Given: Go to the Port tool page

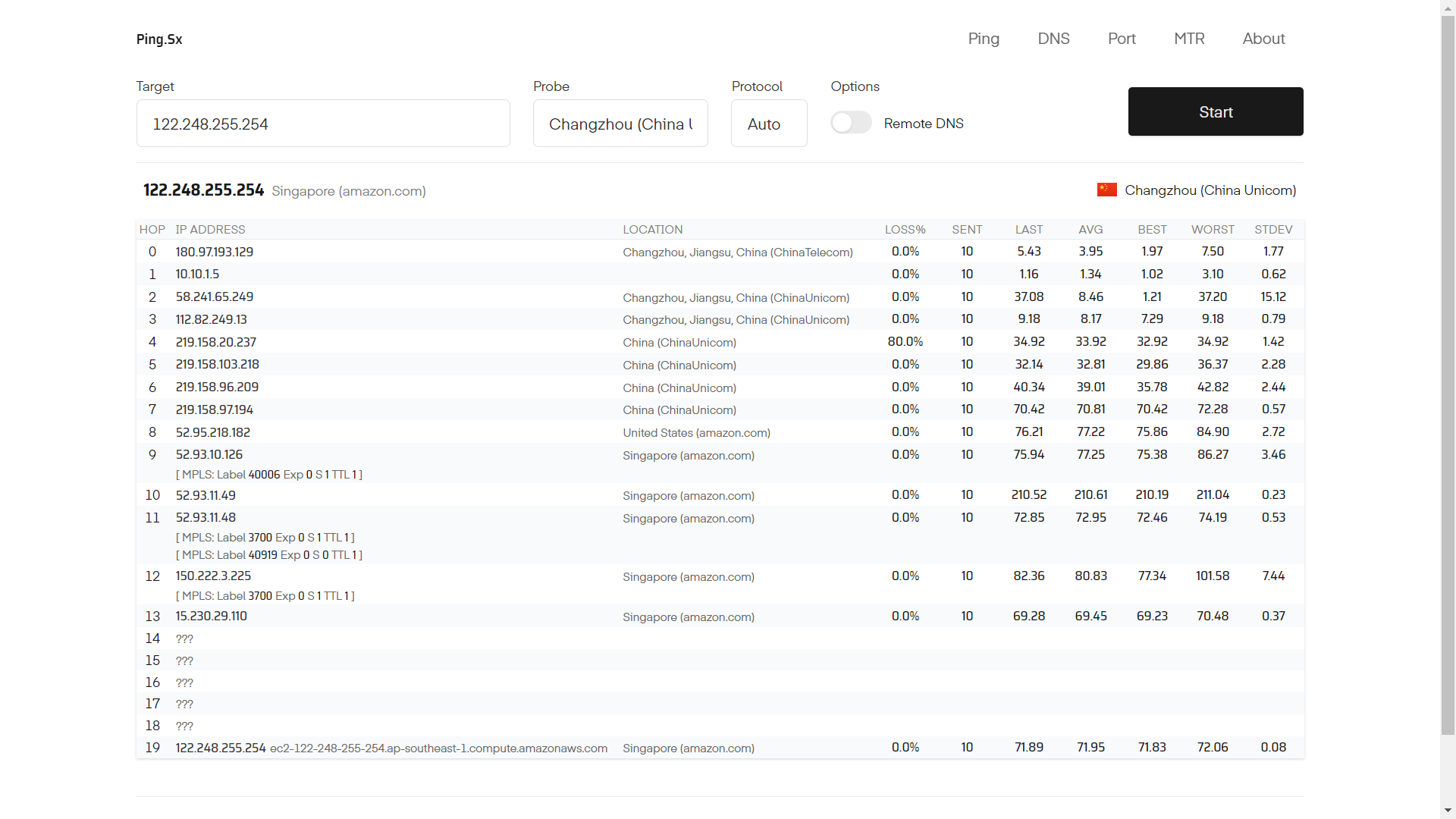Looking at the screenshot, I should 1122,39.
